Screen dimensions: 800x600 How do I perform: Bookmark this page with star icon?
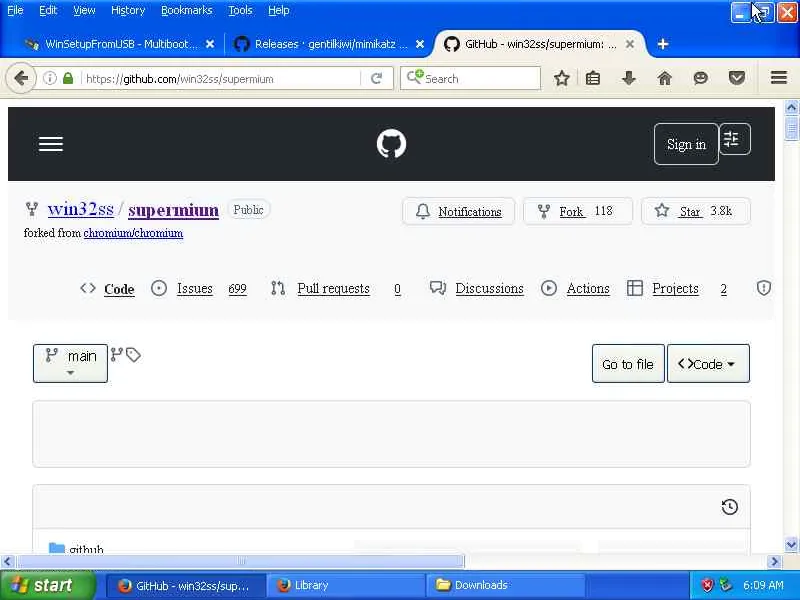coord(562,78)
